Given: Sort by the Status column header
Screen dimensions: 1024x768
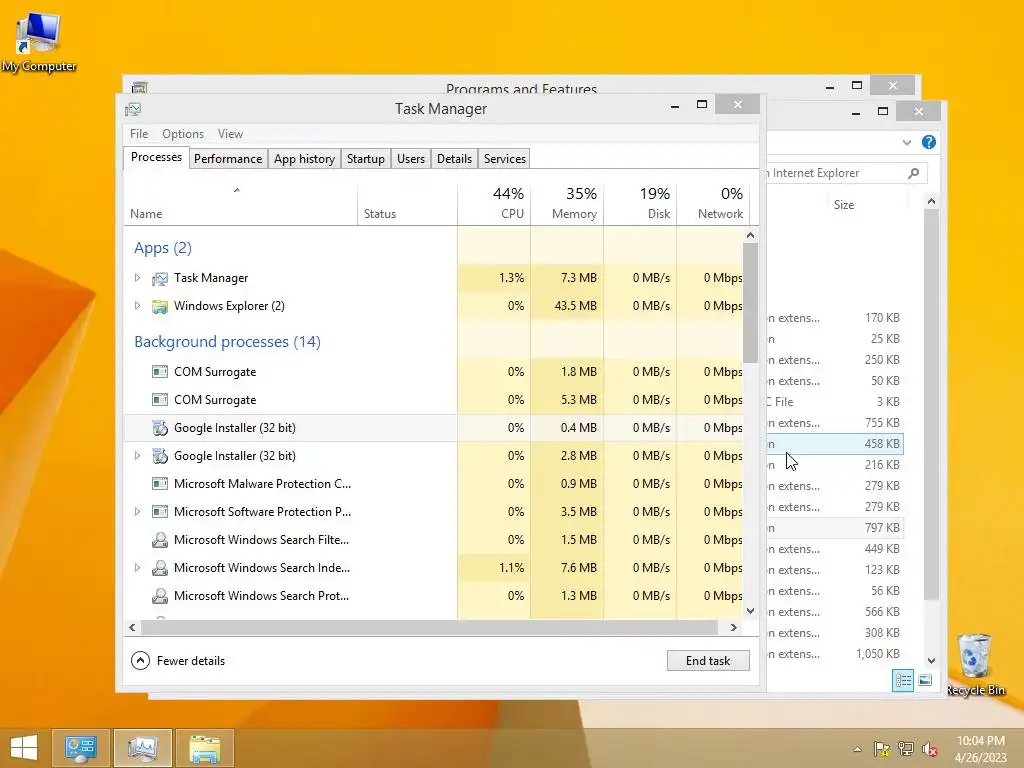Looking at the screenshot, I should pyautogui.click(x=408, y=204).
